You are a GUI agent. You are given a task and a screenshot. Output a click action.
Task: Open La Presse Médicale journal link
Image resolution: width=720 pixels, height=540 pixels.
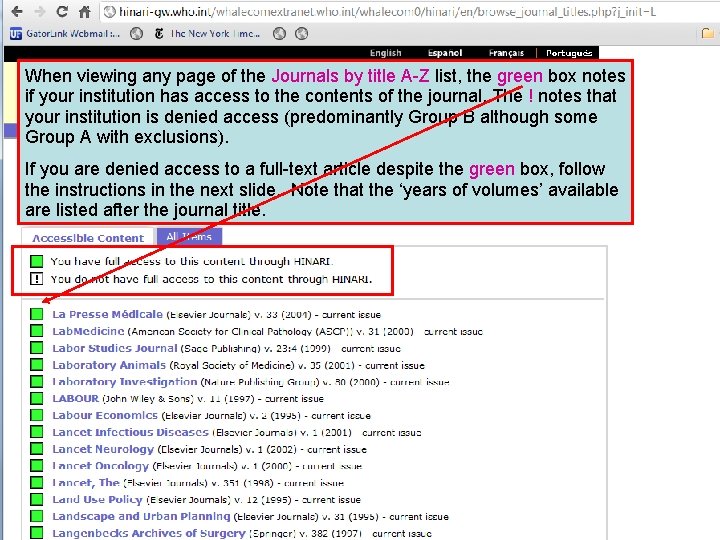(107, 315)
